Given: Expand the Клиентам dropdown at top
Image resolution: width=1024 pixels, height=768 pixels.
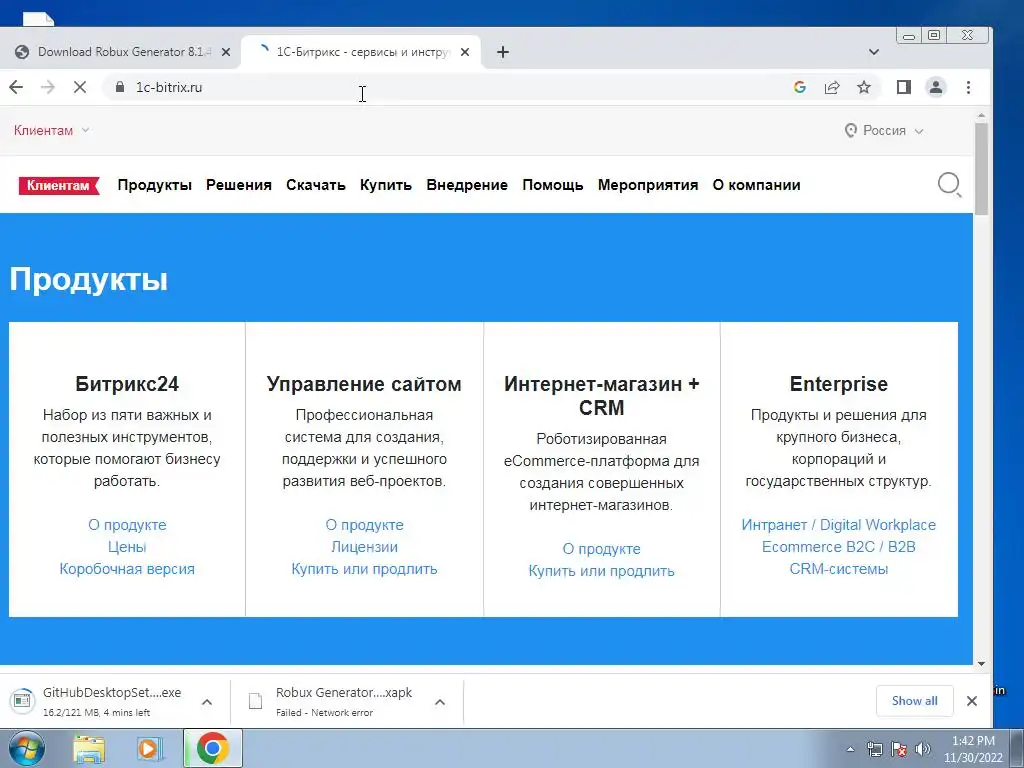Looking at the screenshot, I should point(51,130).
